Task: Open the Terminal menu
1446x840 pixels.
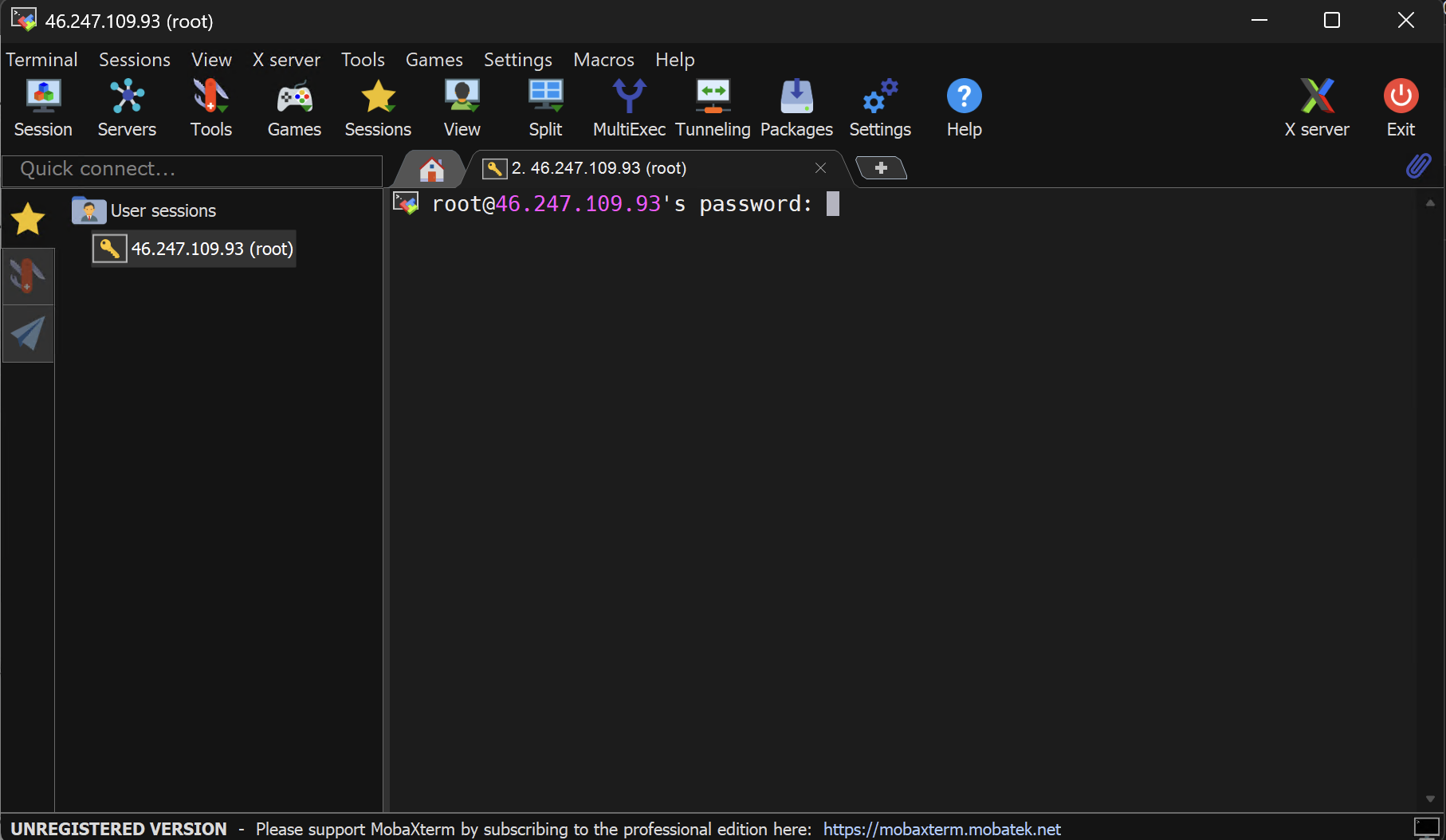Action: 41,60
